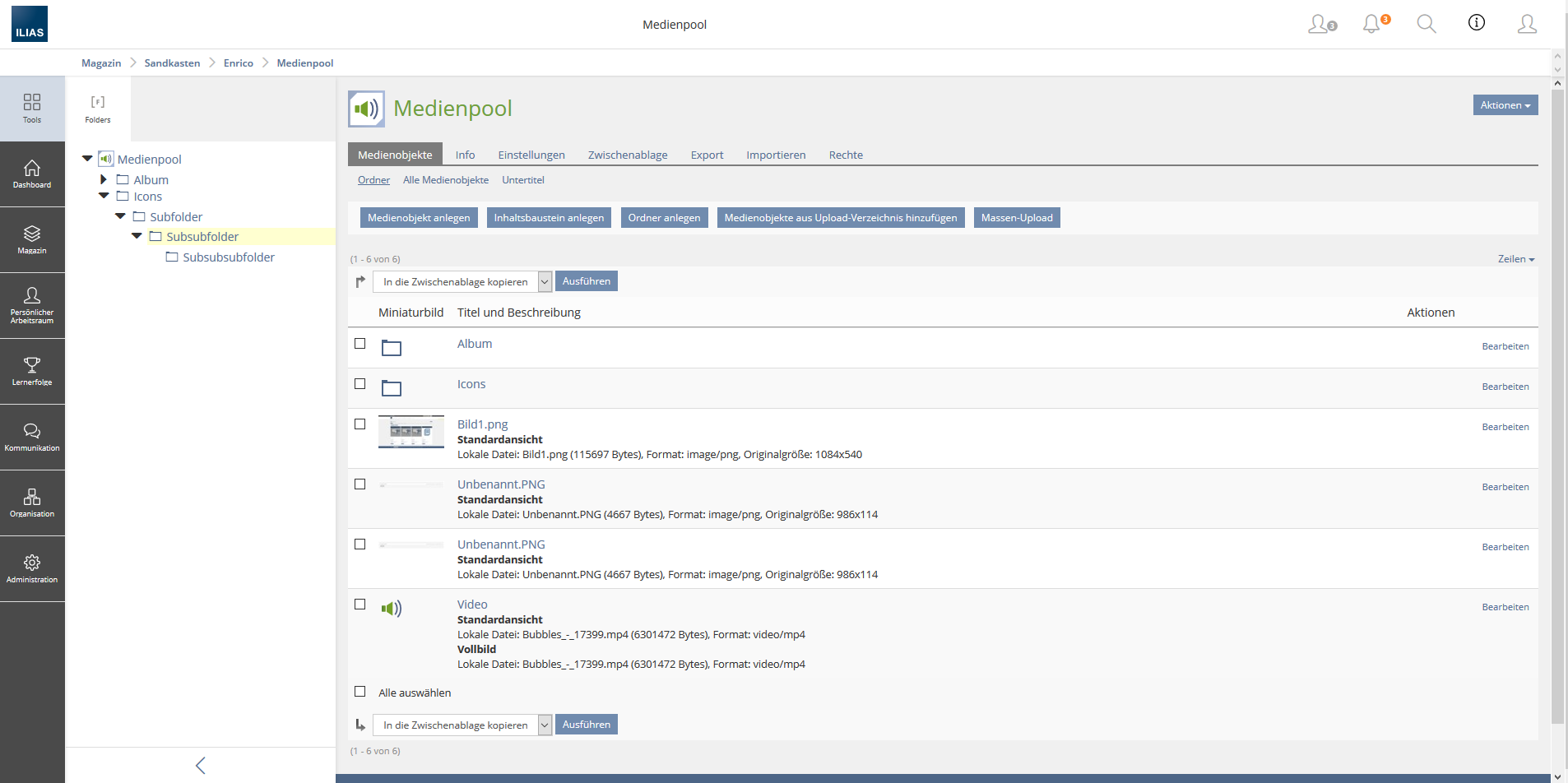The height and width of the screenshot is (783, 1568).
Task: Check the Album row checkbox
Action: click(x=360, y=344)
